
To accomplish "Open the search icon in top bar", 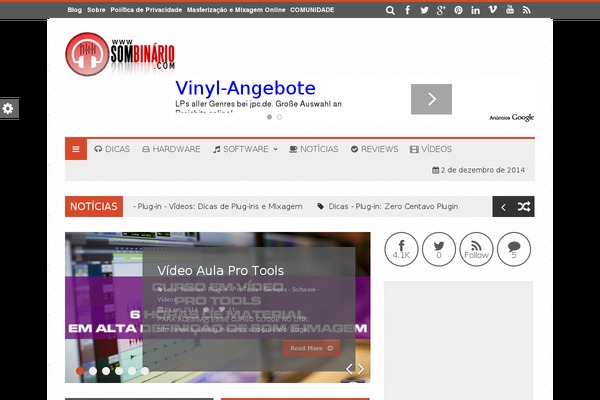I will (390, 10).
